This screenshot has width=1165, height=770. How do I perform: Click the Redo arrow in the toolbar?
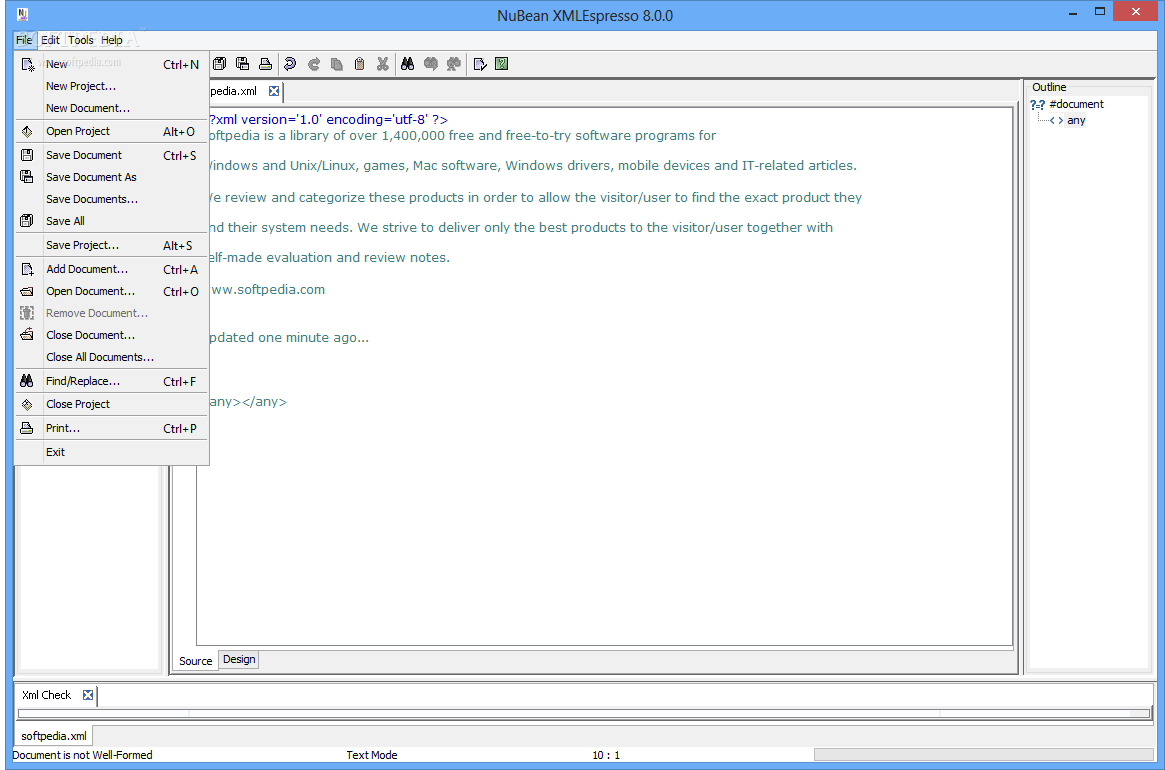(x=314, y=64)
